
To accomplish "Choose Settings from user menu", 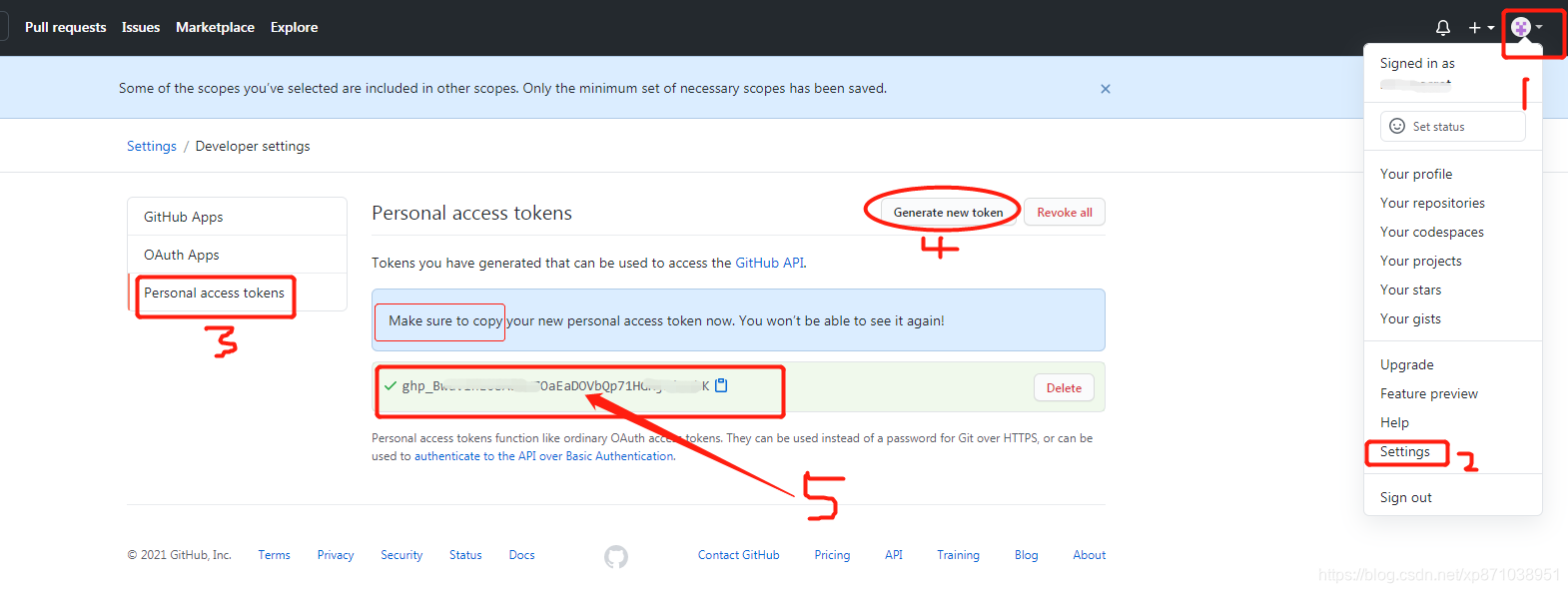I will click(x=1405, y=451).
